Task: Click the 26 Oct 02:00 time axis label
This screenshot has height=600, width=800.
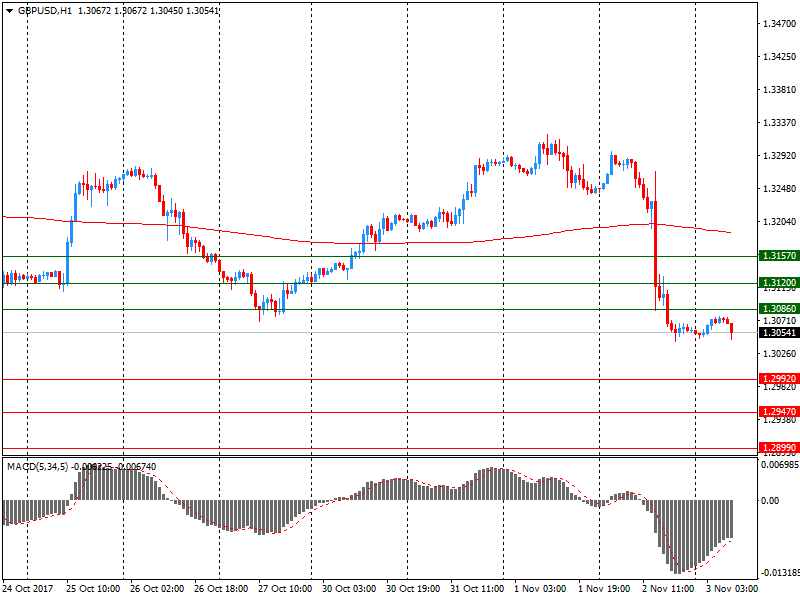Action: [157, 589]
